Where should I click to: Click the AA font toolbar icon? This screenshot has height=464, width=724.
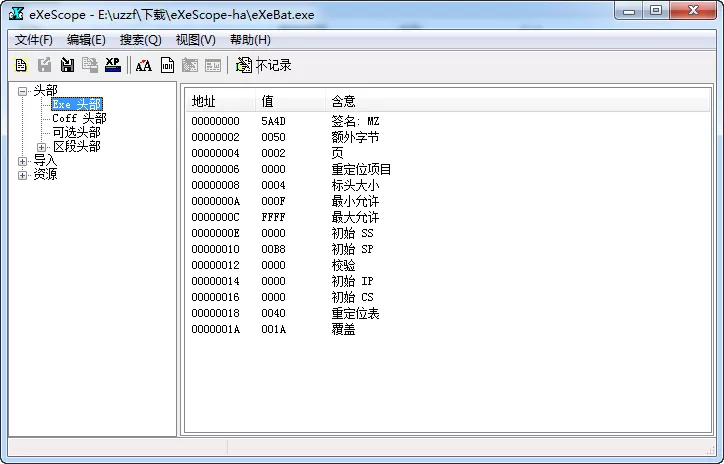[144, 65]
